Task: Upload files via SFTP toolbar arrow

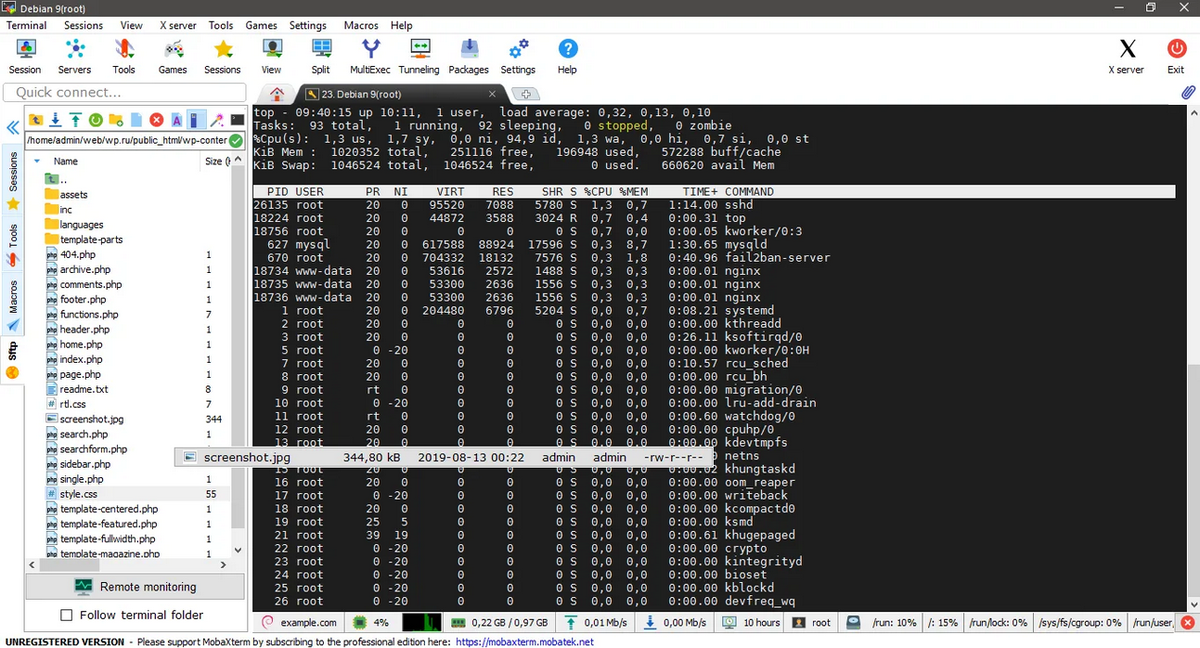Action: point(75,119)
